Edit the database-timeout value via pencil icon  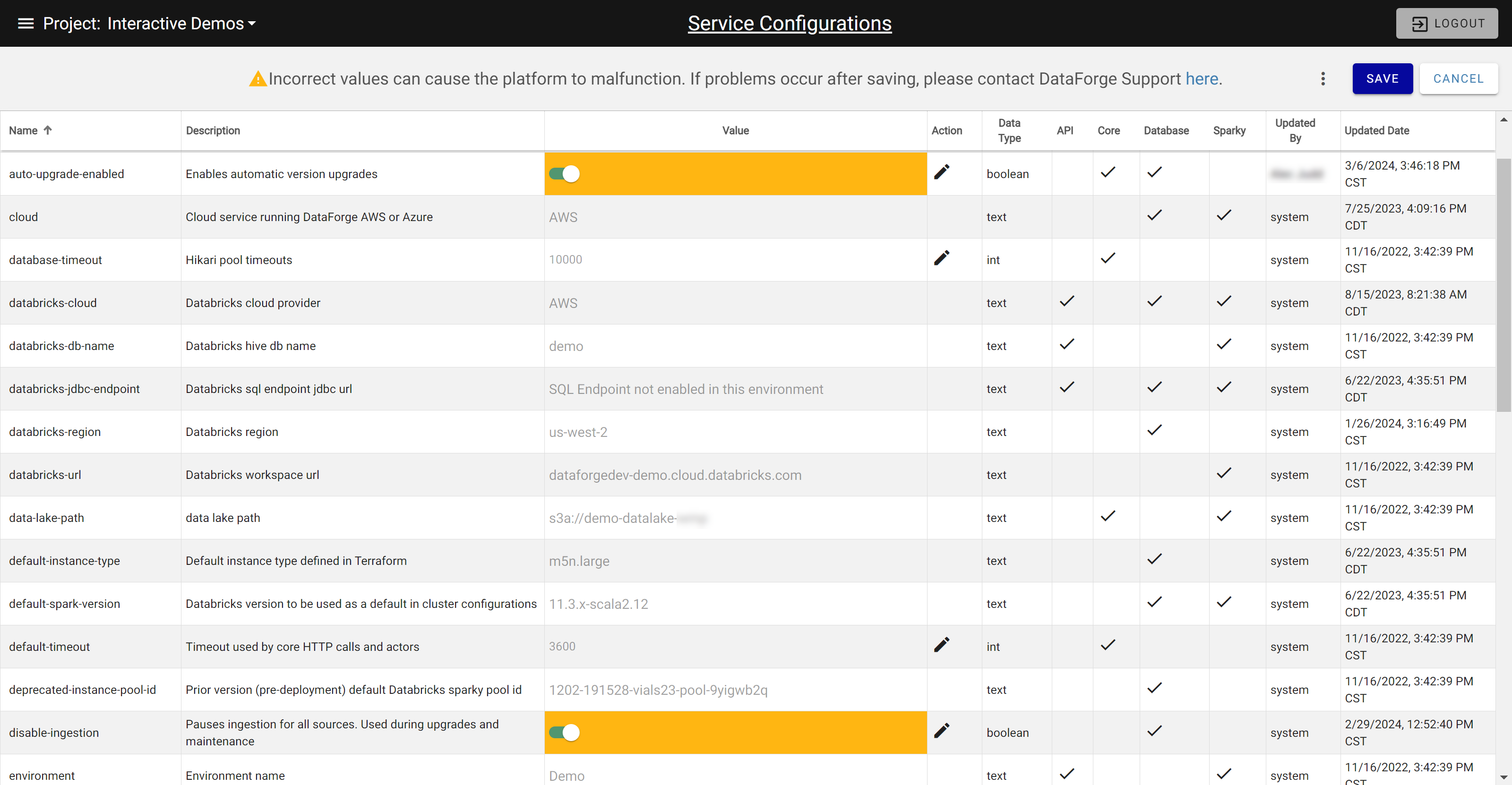point(942,258)
